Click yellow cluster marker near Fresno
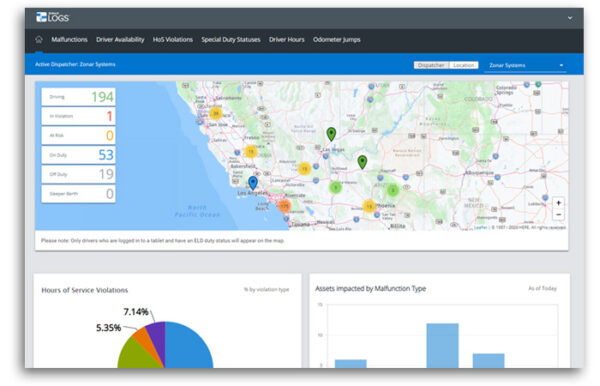Screen dimensions: 600x386 pyautogui.click(x=251, y=151)
